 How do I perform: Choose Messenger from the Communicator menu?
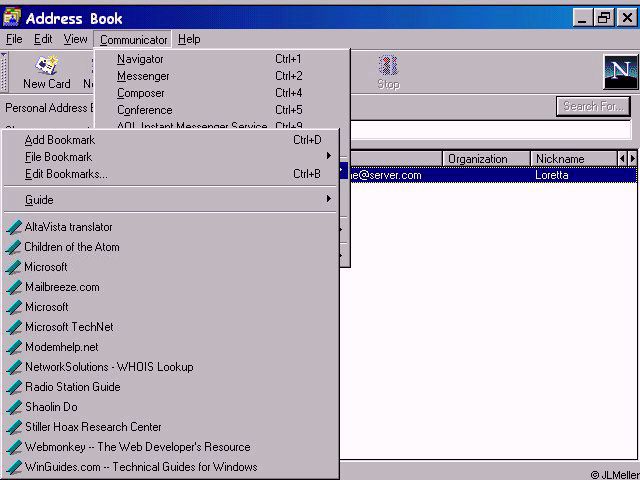pos(222,76)
